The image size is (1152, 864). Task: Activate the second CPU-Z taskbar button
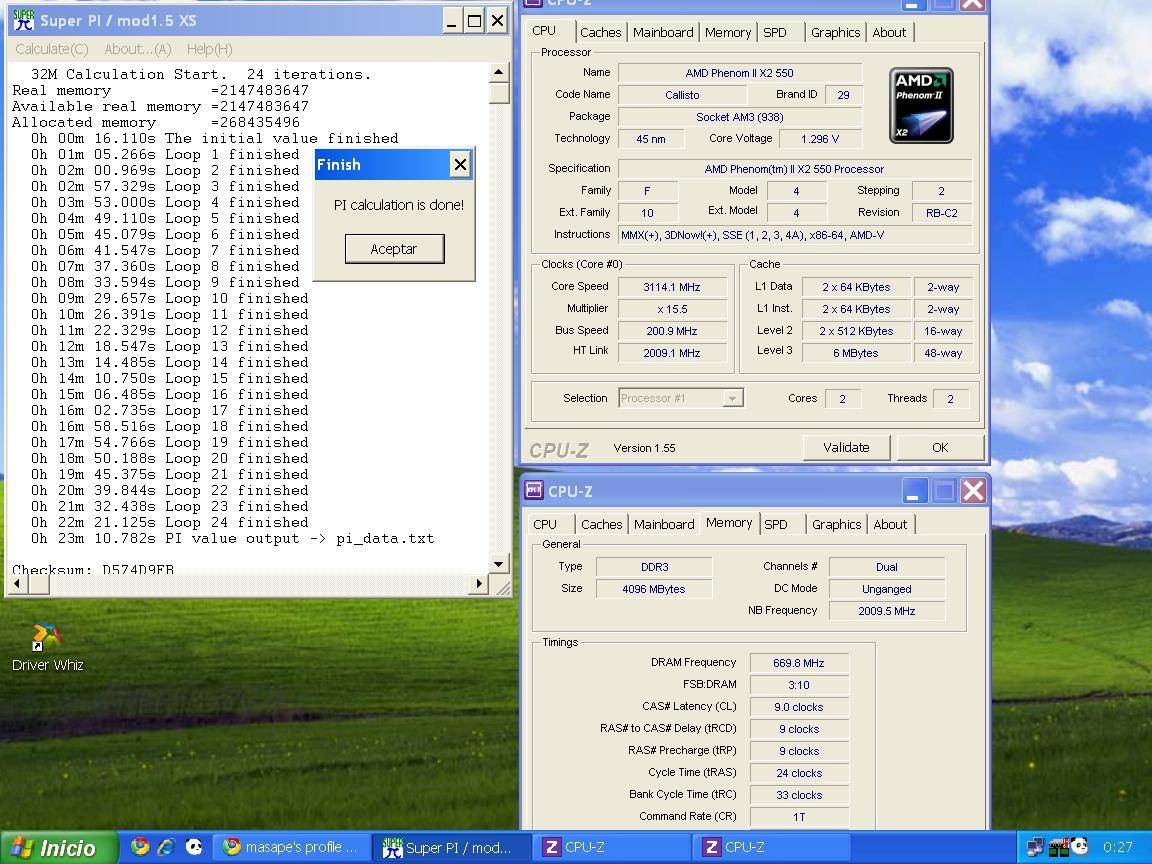point(771,847)
